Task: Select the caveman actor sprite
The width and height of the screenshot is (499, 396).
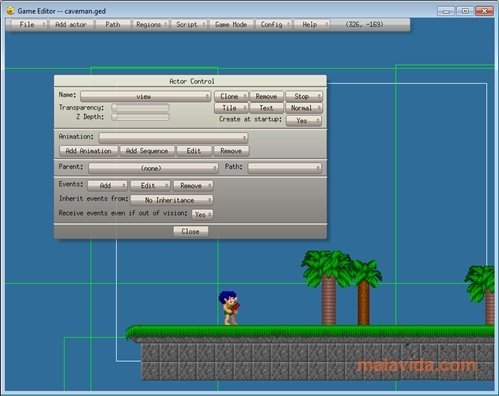Action: (x=229, y=307)
